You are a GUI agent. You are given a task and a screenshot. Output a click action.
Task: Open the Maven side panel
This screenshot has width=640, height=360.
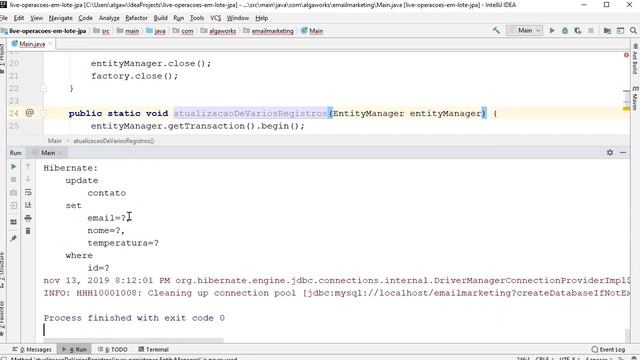tap(635, 98)
